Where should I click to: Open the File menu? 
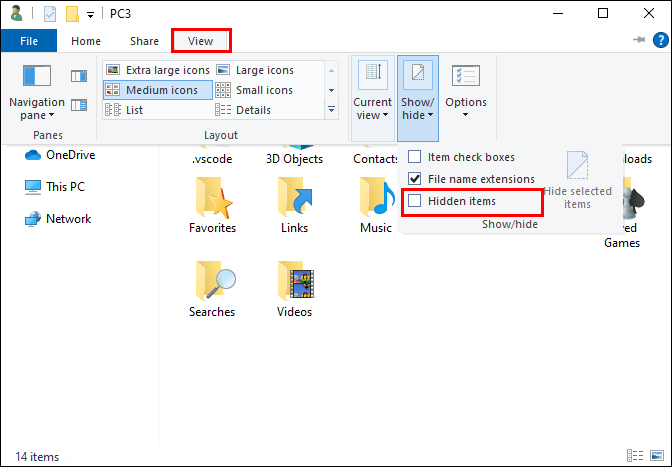[28, 41]
